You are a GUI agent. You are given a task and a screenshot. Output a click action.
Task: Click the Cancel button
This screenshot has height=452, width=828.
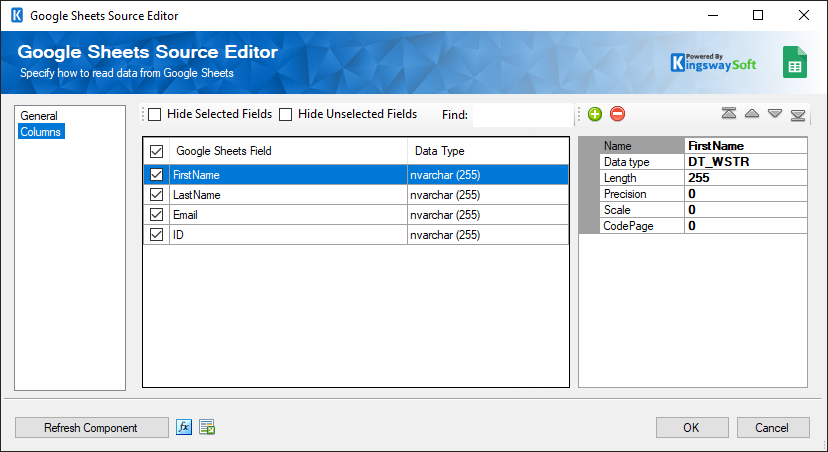pyautogui.click(x=773, y=428)
